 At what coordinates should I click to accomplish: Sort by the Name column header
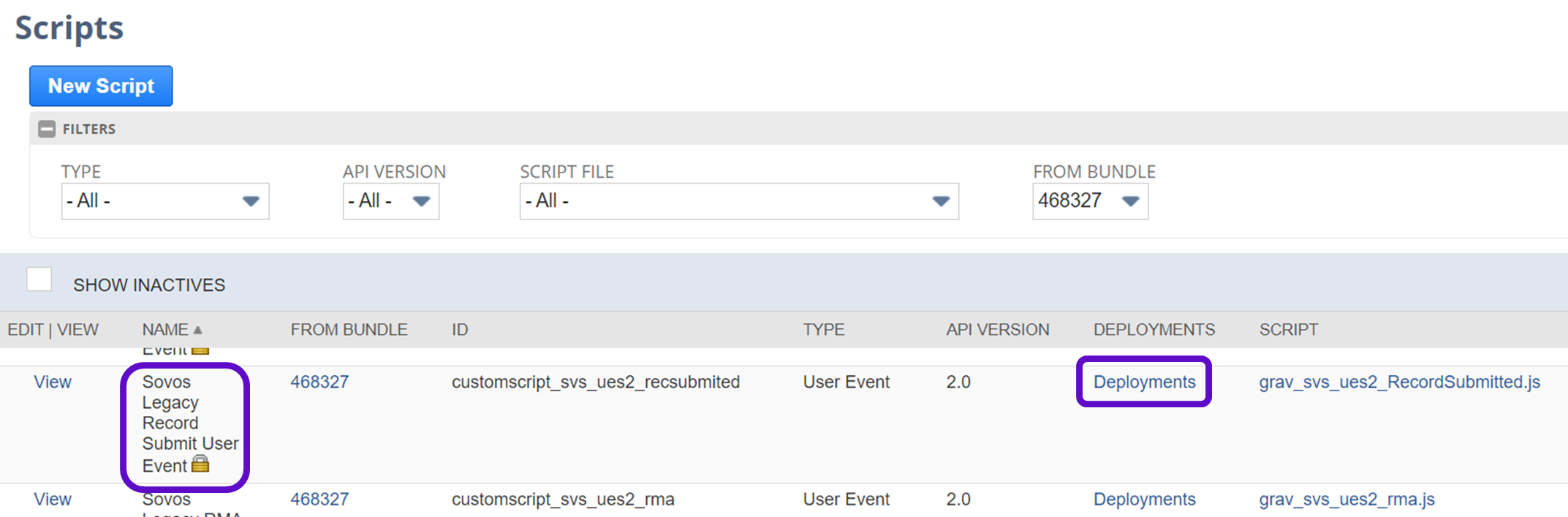(x=172, y=330)
